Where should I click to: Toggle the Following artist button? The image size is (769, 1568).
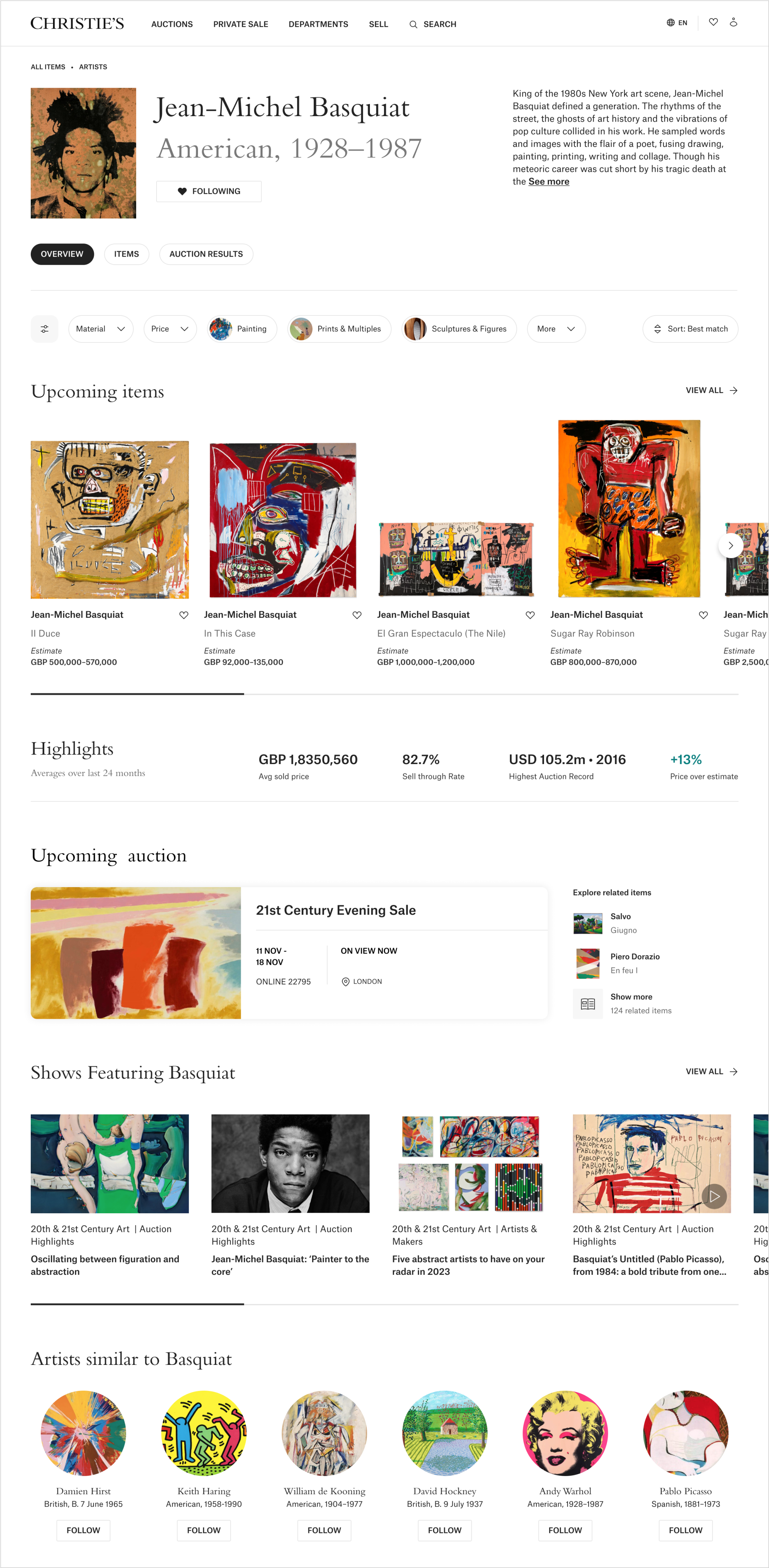(209, 191)
